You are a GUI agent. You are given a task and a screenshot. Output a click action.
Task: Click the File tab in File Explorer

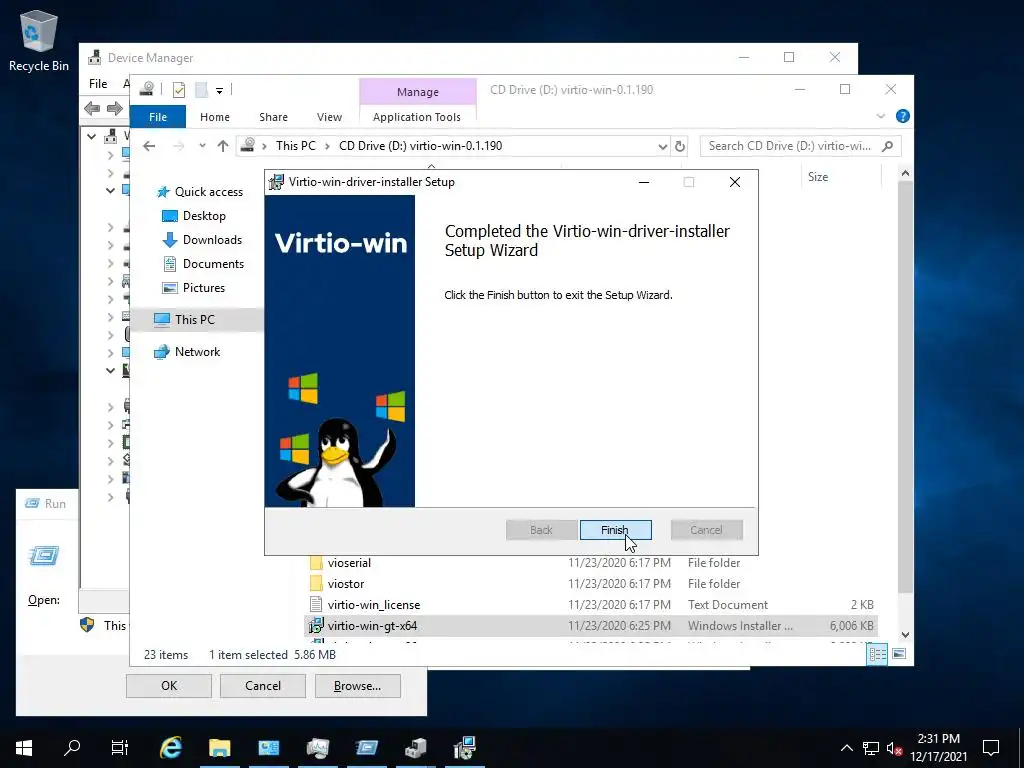coord(157,117)
